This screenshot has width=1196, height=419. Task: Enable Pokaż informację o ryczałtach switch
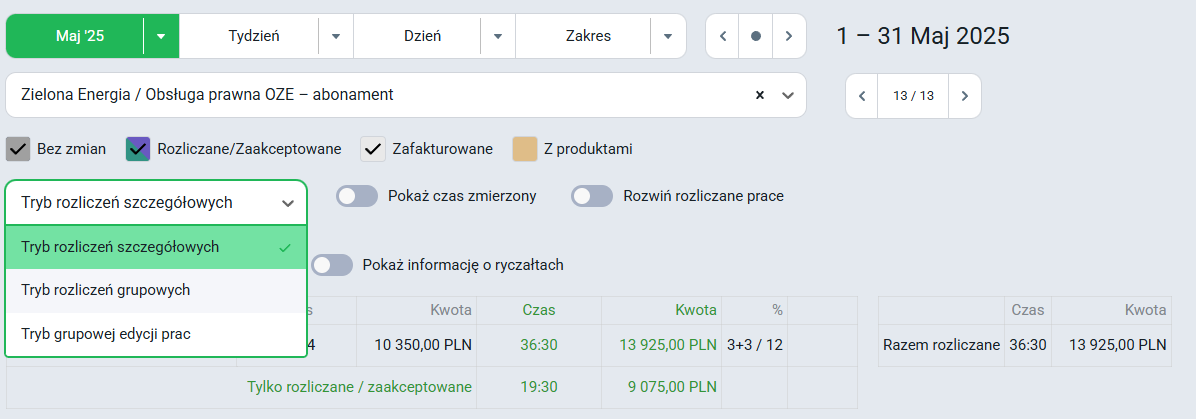coord(332,265)
